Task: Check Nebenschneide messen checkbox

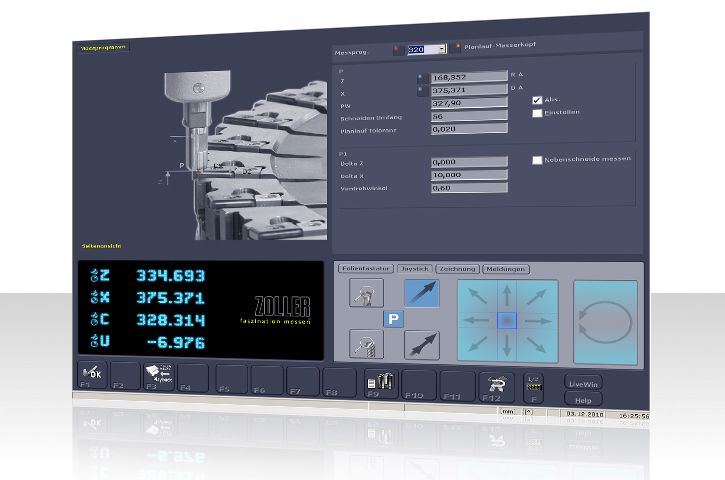Action: [537, 160]
